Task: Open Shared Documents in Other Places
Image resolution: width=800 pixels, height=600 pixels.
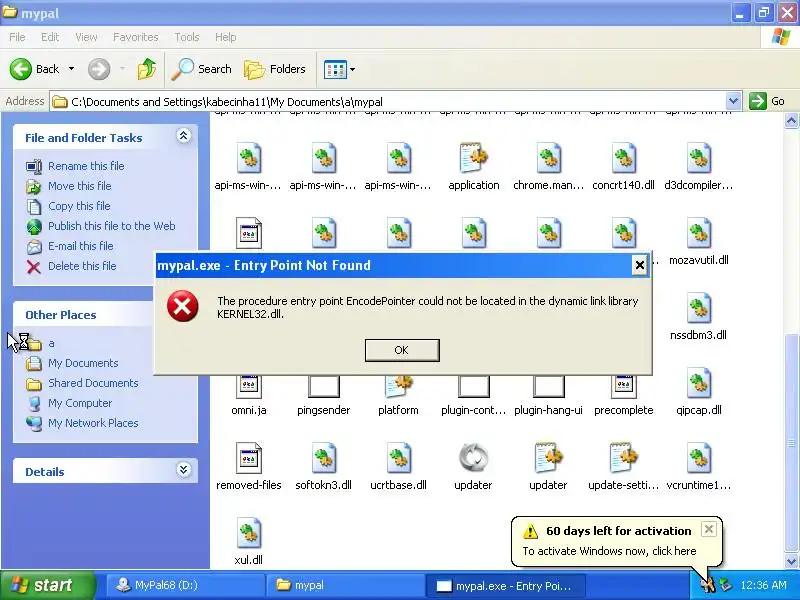Action: [x=93, y=383]
